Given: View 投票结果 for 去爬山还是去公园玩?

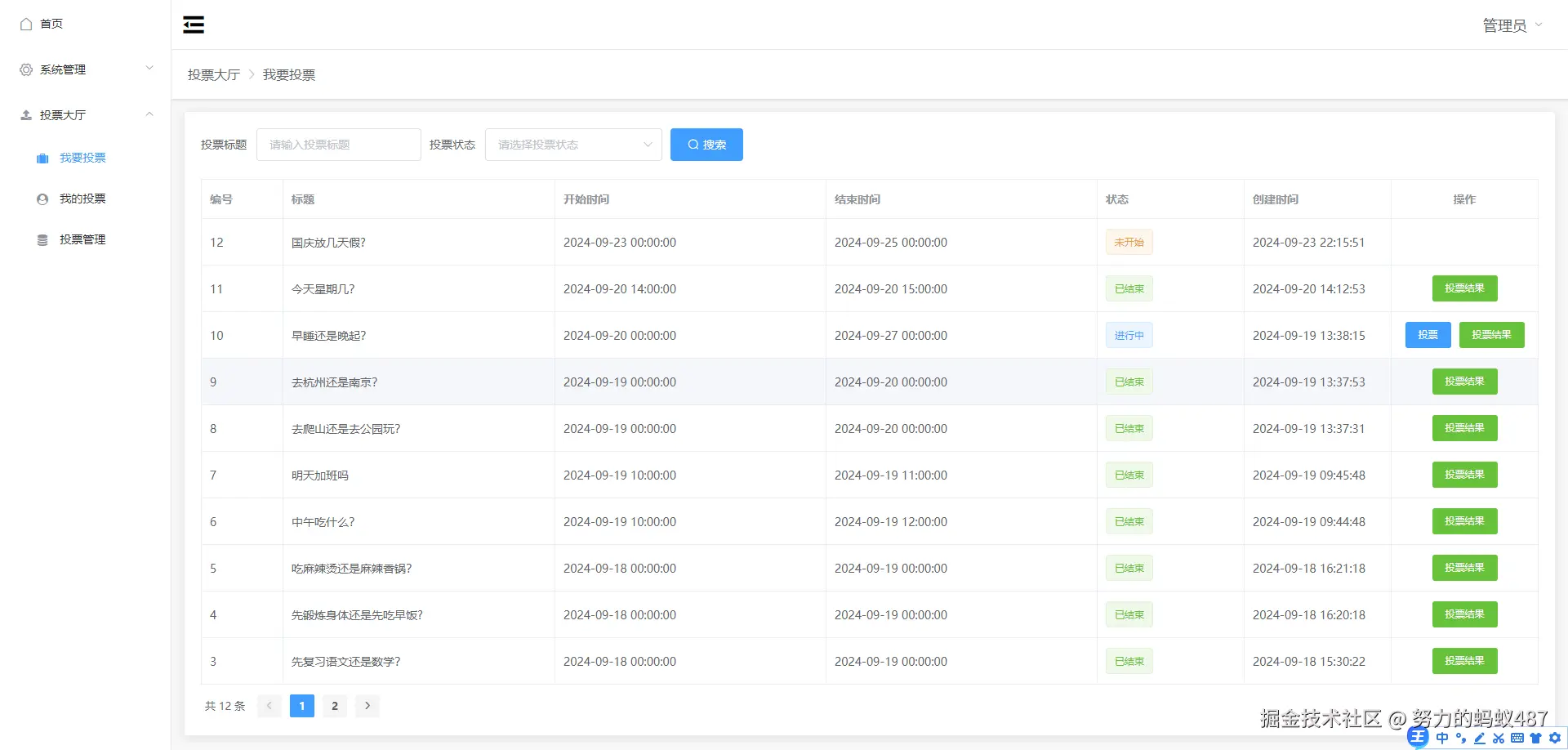Looking at the screenshot, I should (x=1465, y=428).
